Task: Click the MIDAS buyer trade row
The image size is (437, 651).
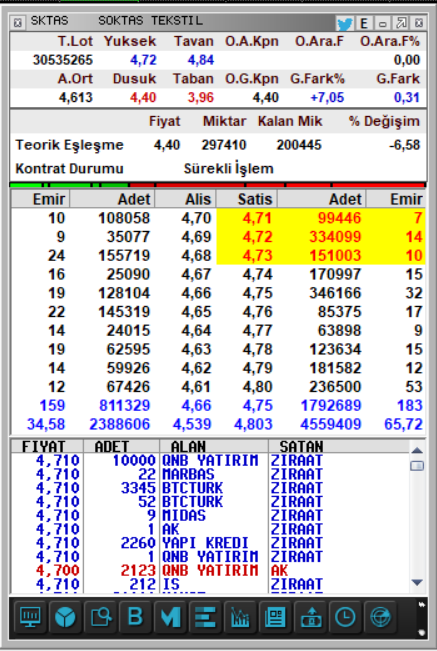Action: pyautogui.click(x=210, y=515)
